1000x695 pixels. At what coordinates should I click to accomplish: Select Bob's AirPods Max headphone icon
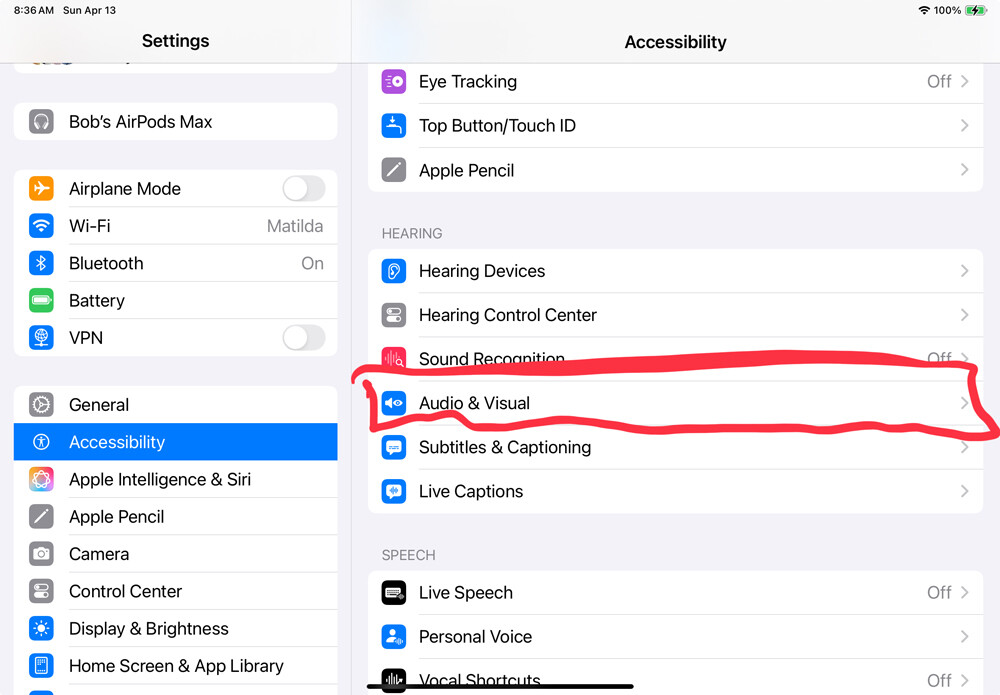[41, 122]
